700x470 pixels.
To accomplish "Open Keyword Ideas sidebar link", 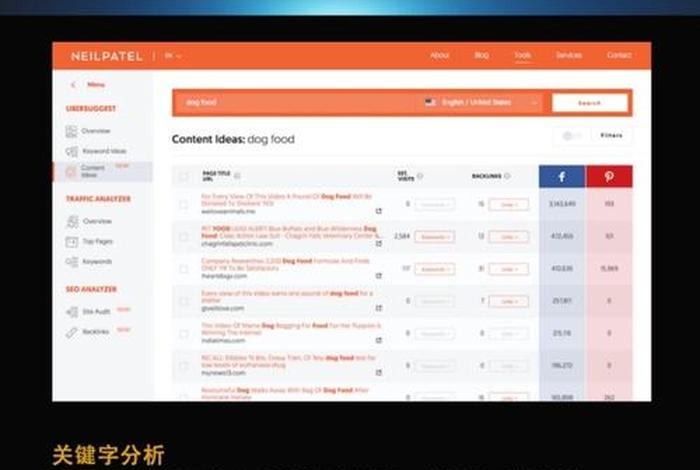I will (x=104, y=151).
